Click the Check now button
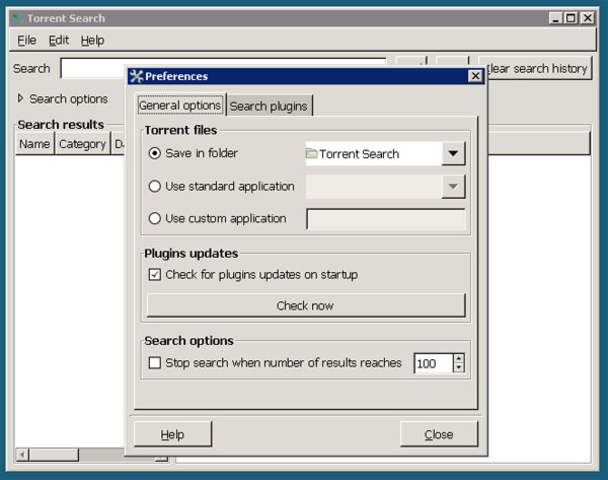The width and height of the screenshot is (608, 480). click(306, 306)
